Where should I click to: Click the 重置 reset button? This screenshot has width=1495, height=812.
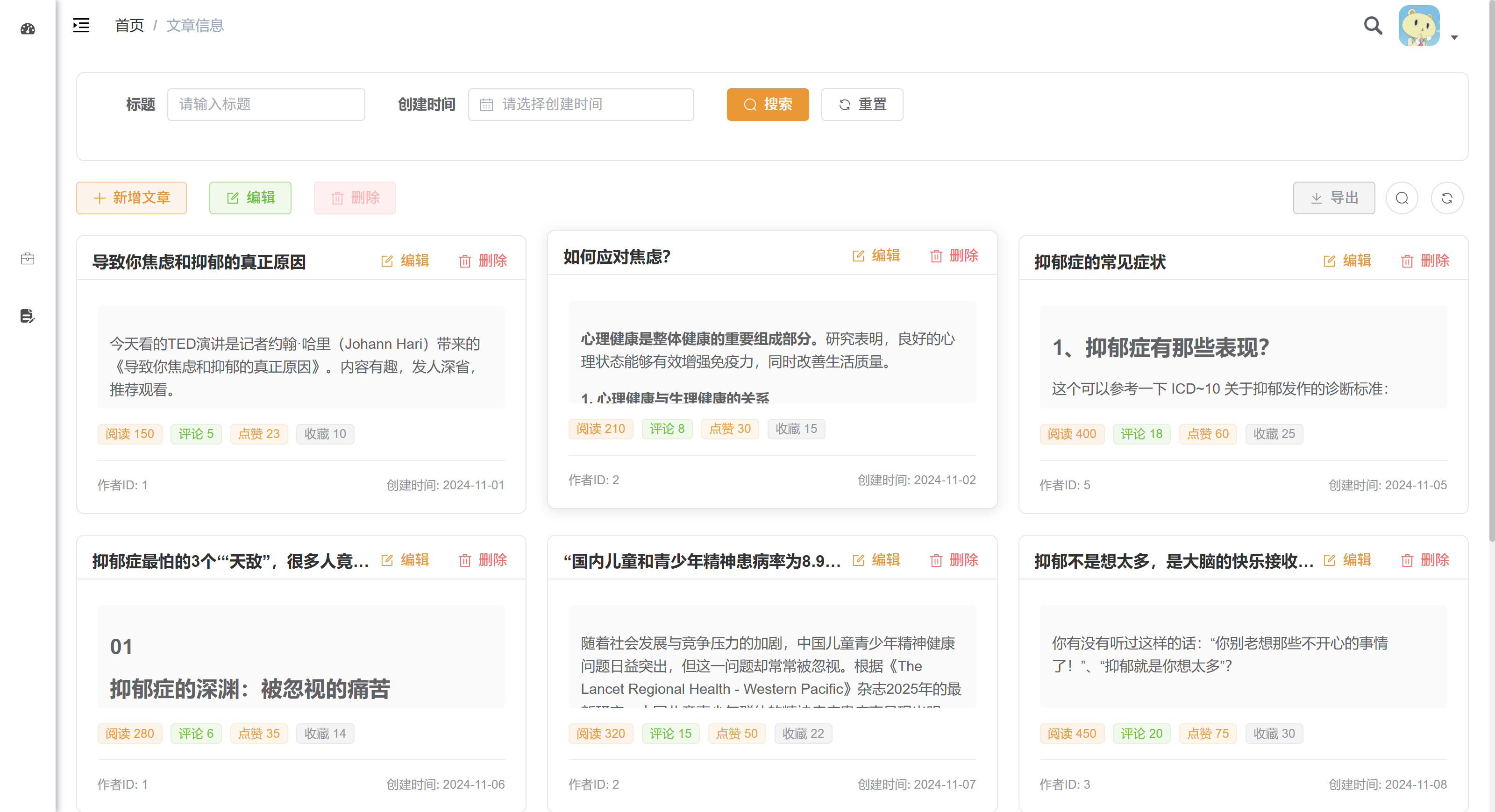[862, 105]
